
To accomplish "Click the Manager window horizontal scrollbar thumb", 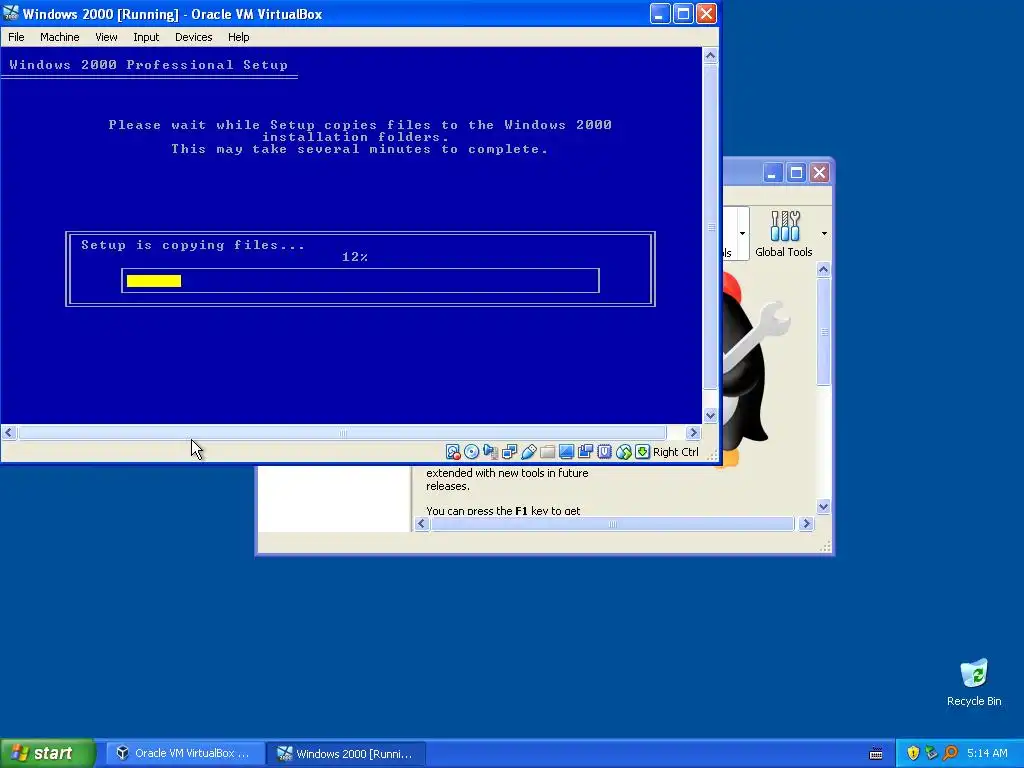I will click(x=612, y=524).
